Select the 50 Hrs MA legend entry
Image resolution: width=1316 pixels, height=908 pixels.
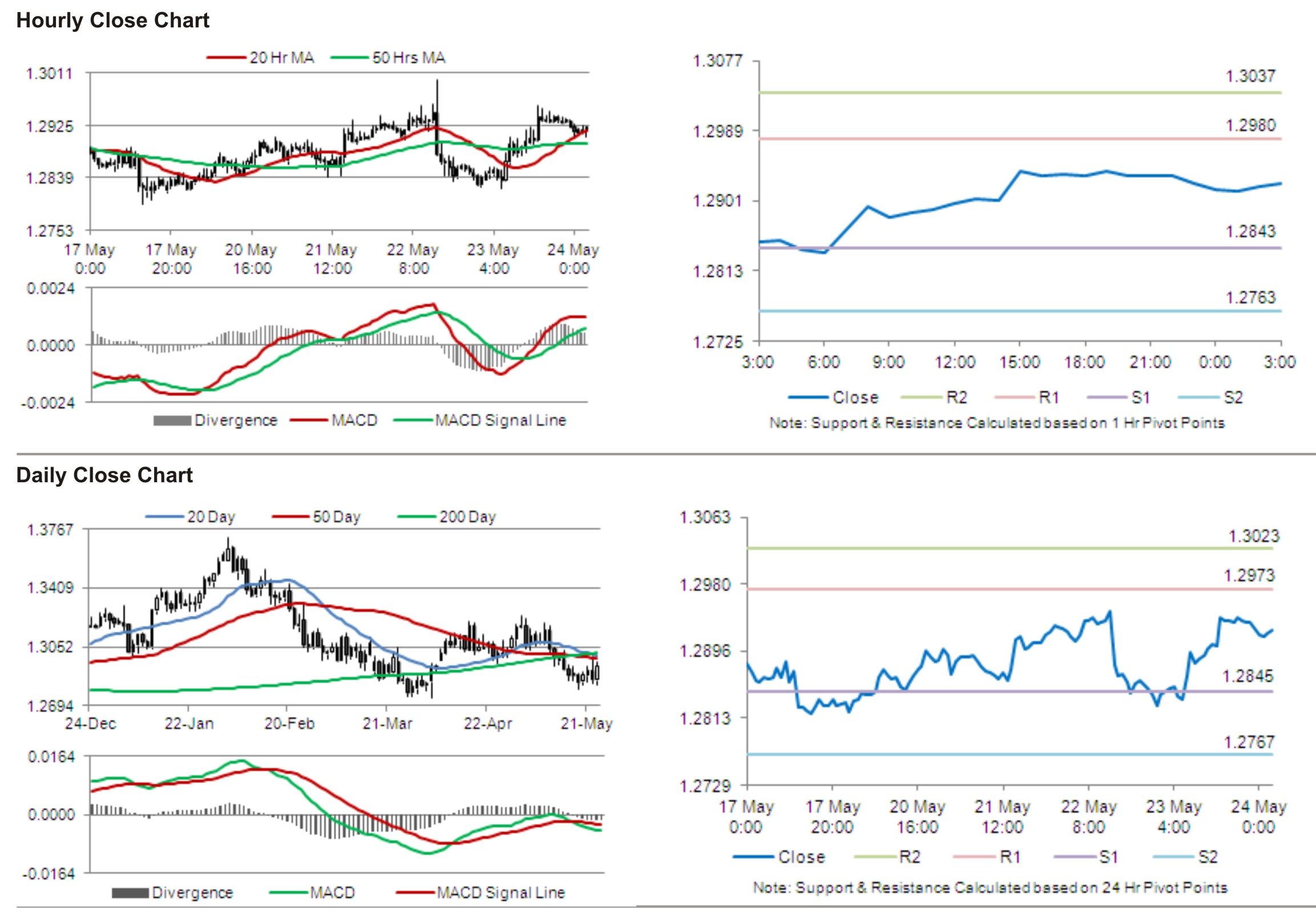pos(388,58)
